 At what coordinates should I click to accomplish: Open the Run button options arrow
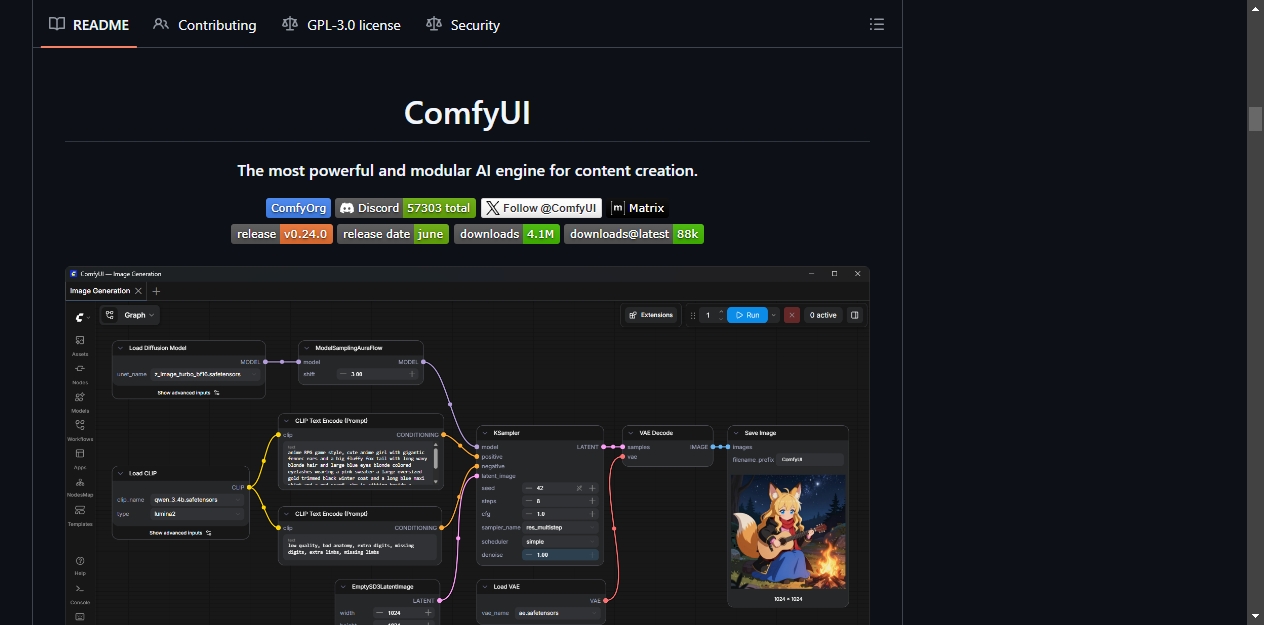click(x=774, y=315)
